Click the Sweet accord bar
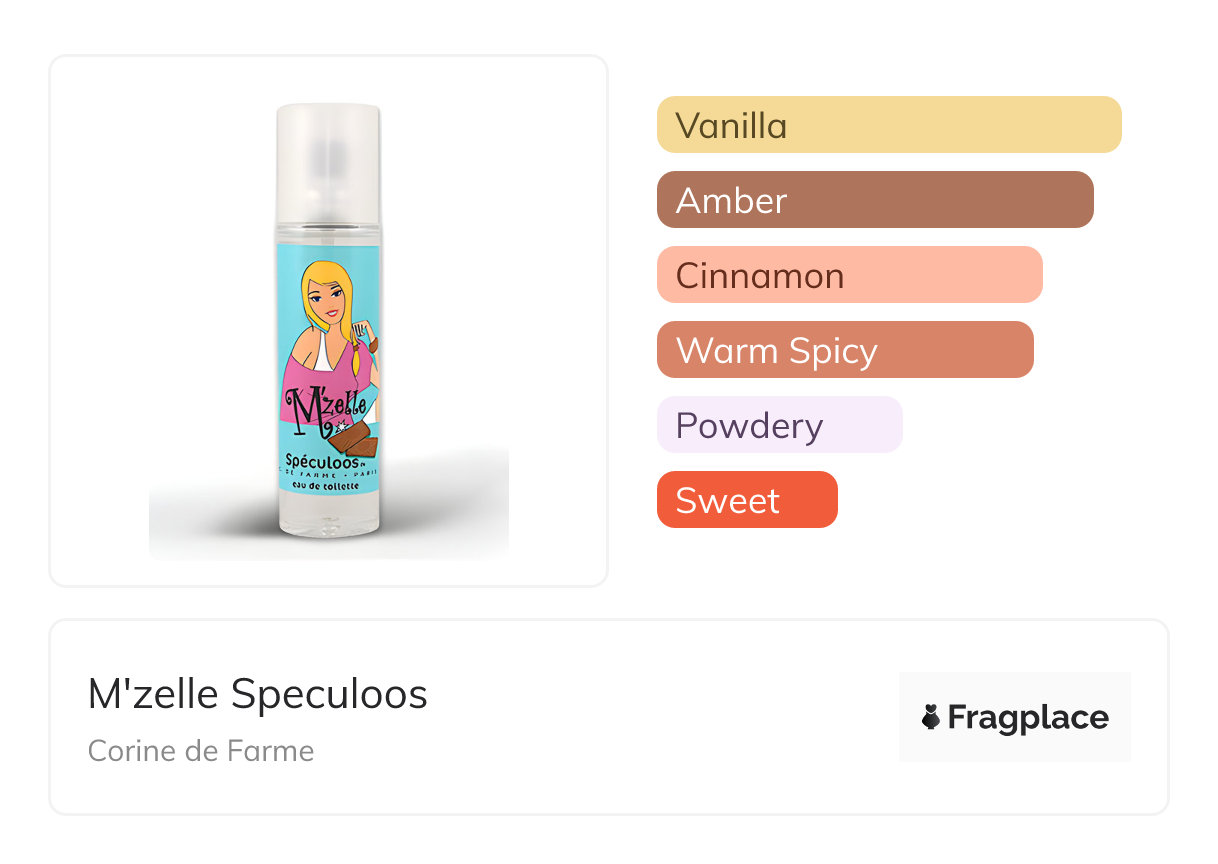The width and height of the screenshot is (1218, 864). (746, 500)
